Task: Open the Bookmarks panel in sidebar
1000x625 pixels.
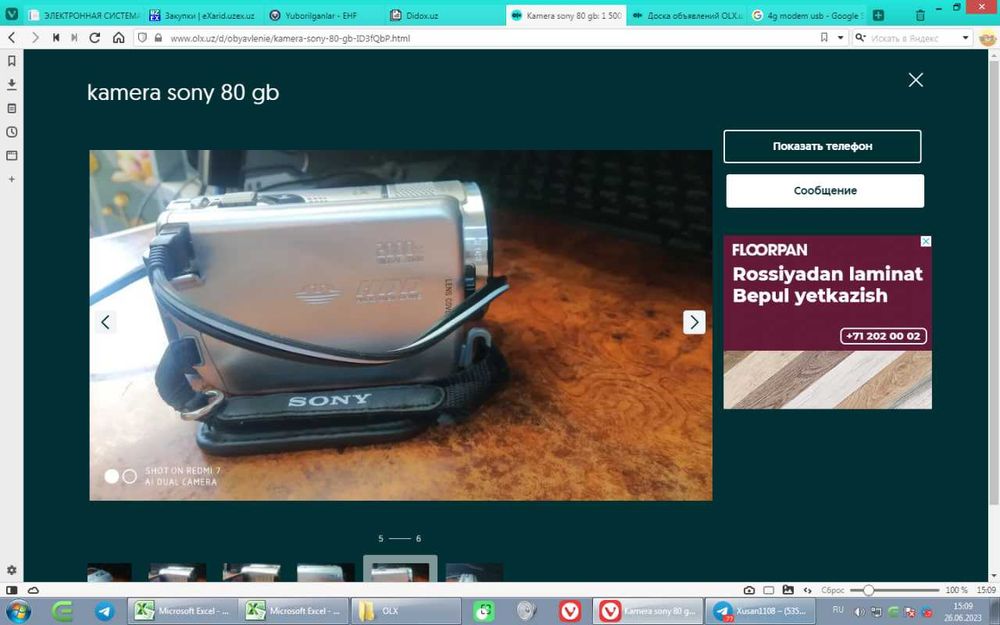Action: pos(11,61)
